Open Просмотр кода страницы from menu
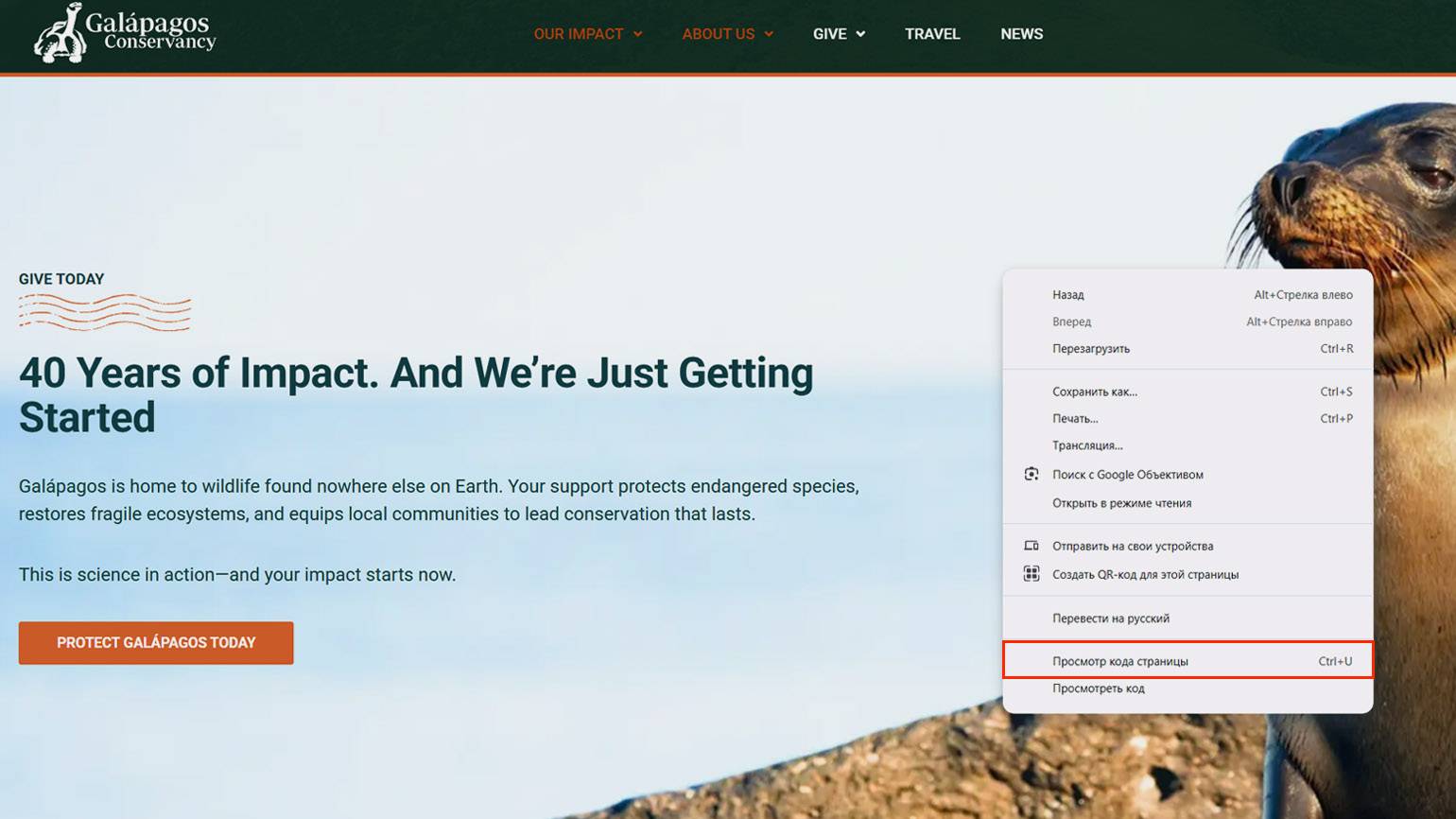The image size is (1456, 819). point(1120,661)
